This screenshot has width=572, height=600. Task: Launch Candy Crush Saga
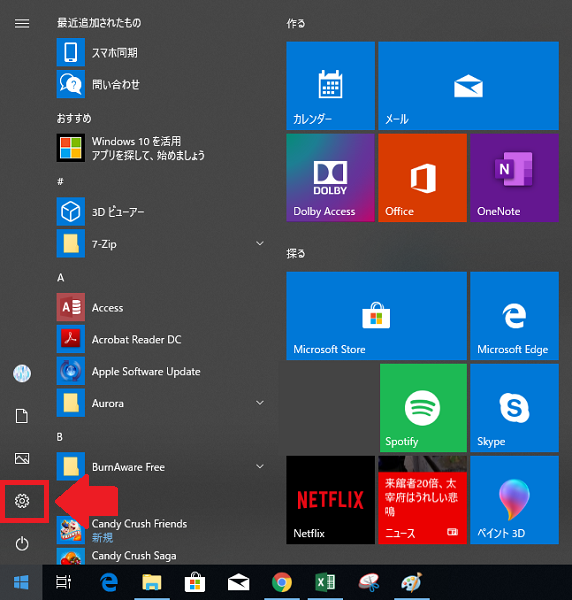click(x=161, y=556)
